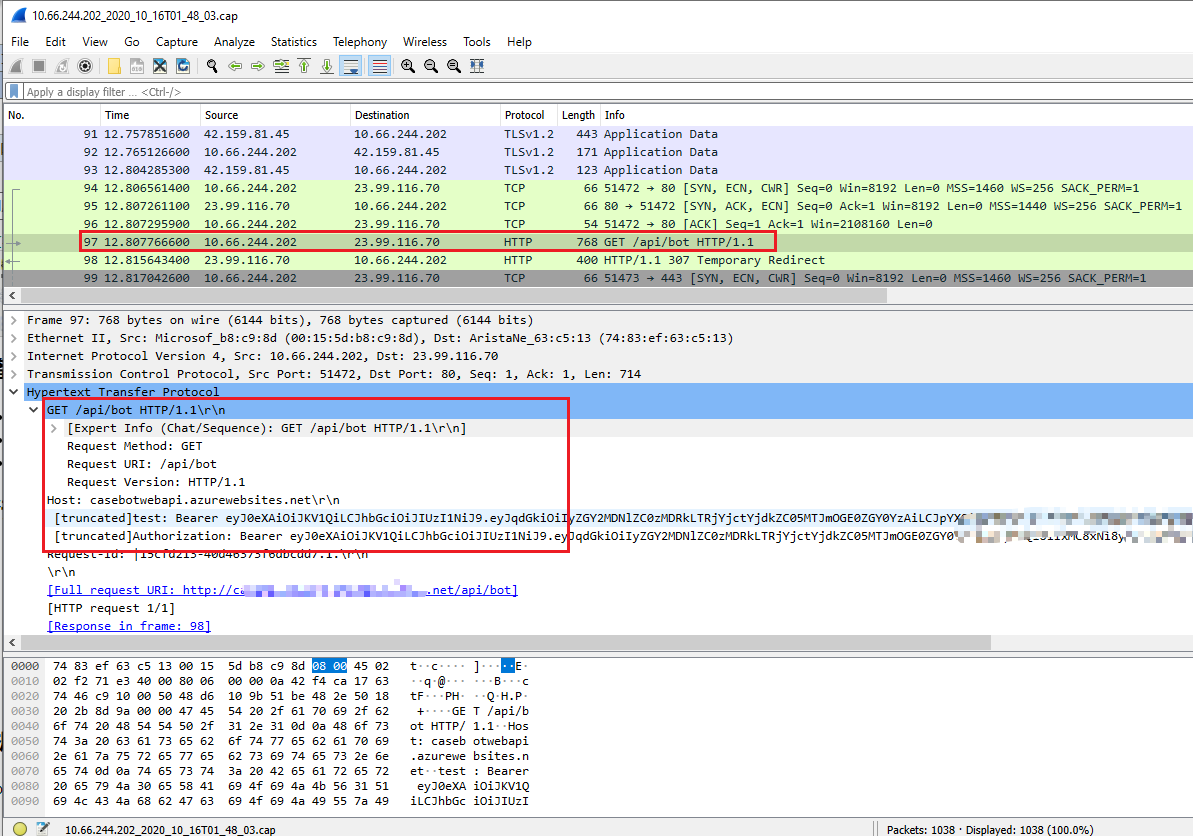Go back to the previous packet
Viewport: 1193px width, 836px height.
[235, 66]
